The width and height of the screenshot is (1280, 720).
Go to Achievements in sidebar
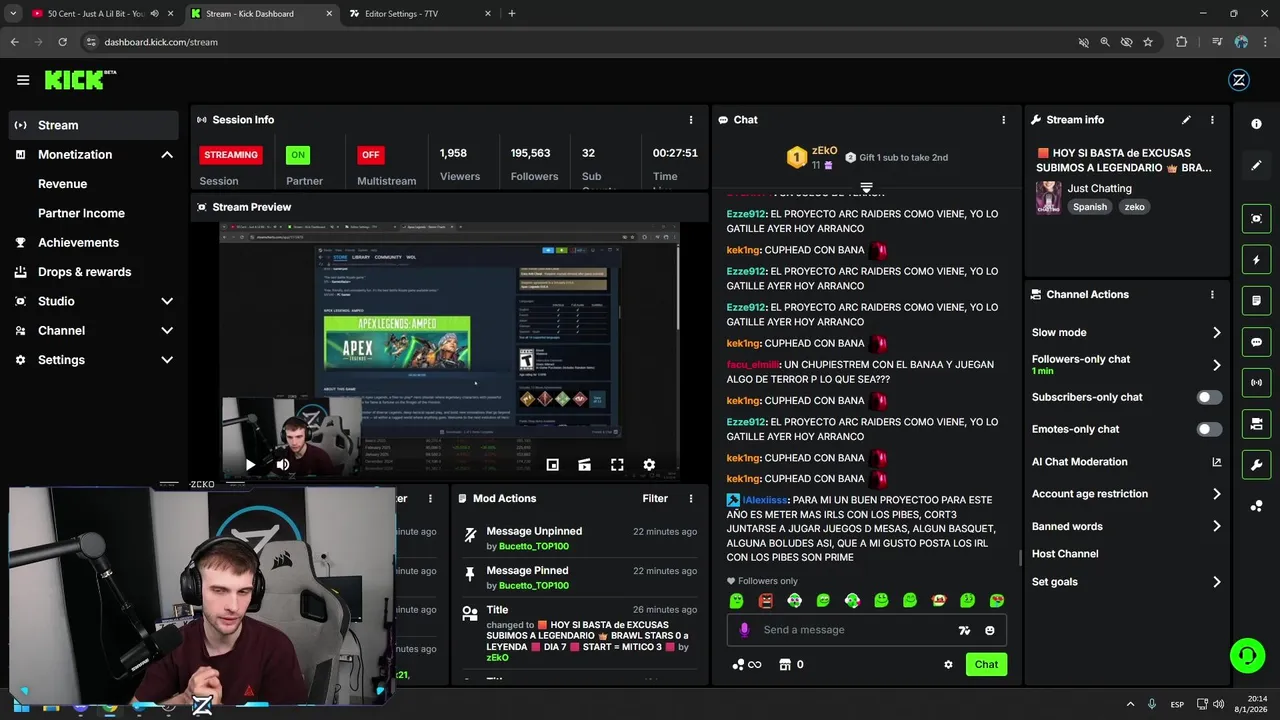click(x=78, y=243)
